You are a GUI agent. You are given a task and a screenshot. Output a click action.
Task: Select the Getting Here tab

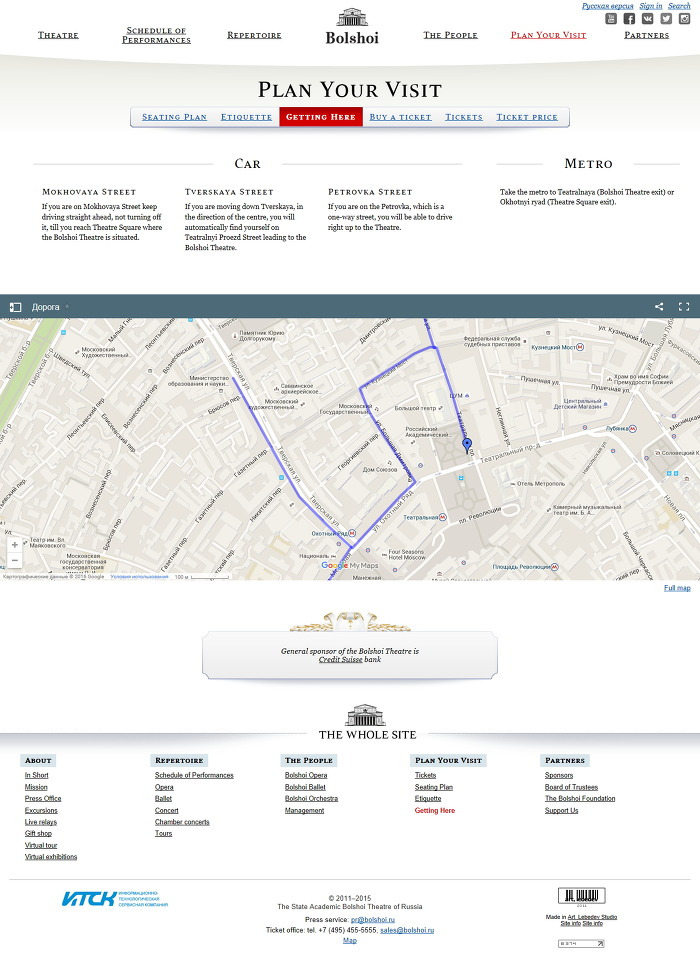[x=321, y=117]
